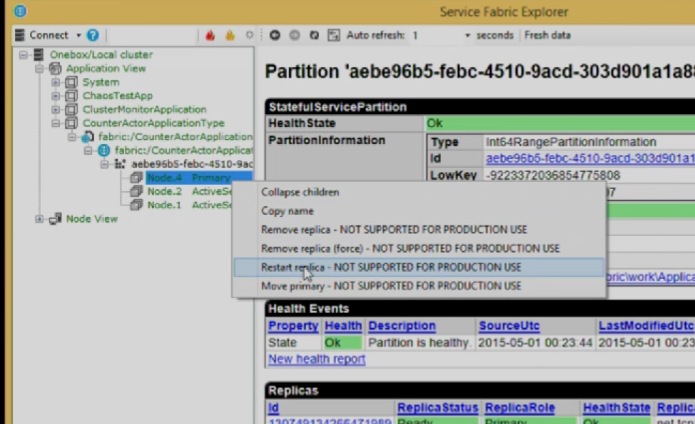Image resolution: width=695 pixels, height=424 pixels.
Task: Select Node View in the tree
Action: coord(92,218)
